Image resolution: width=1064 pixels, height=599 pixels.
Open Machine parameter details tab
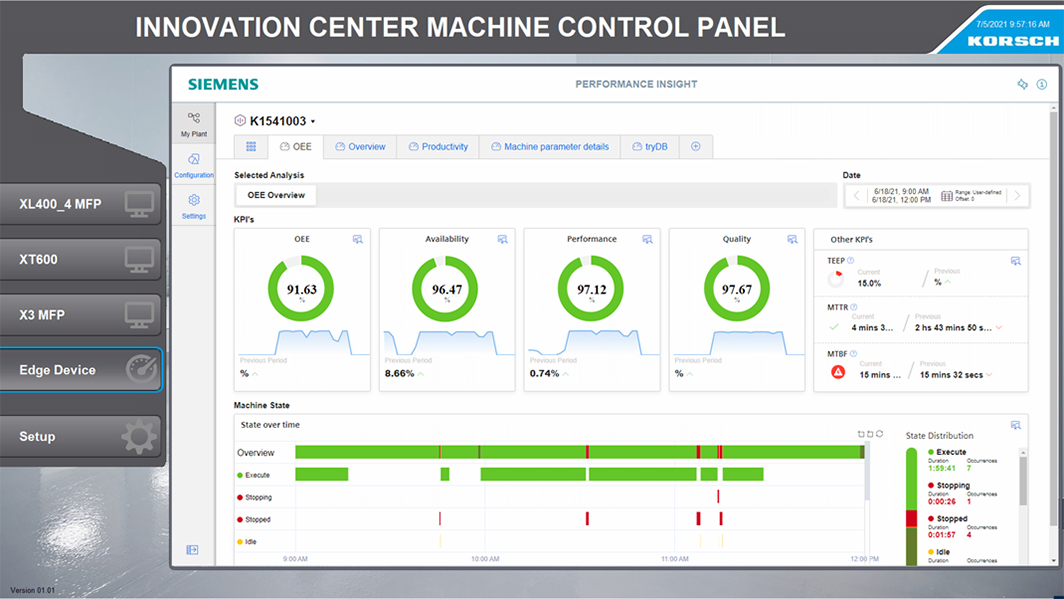[550, 147]
